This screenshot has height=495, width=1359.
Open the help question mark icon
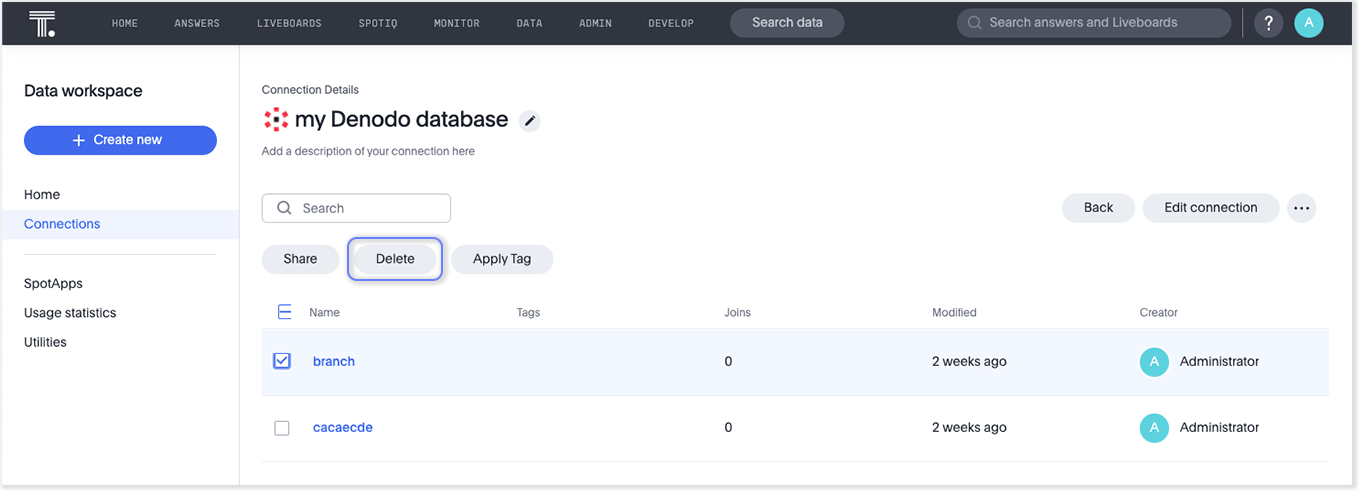[x=1268, y=23]
